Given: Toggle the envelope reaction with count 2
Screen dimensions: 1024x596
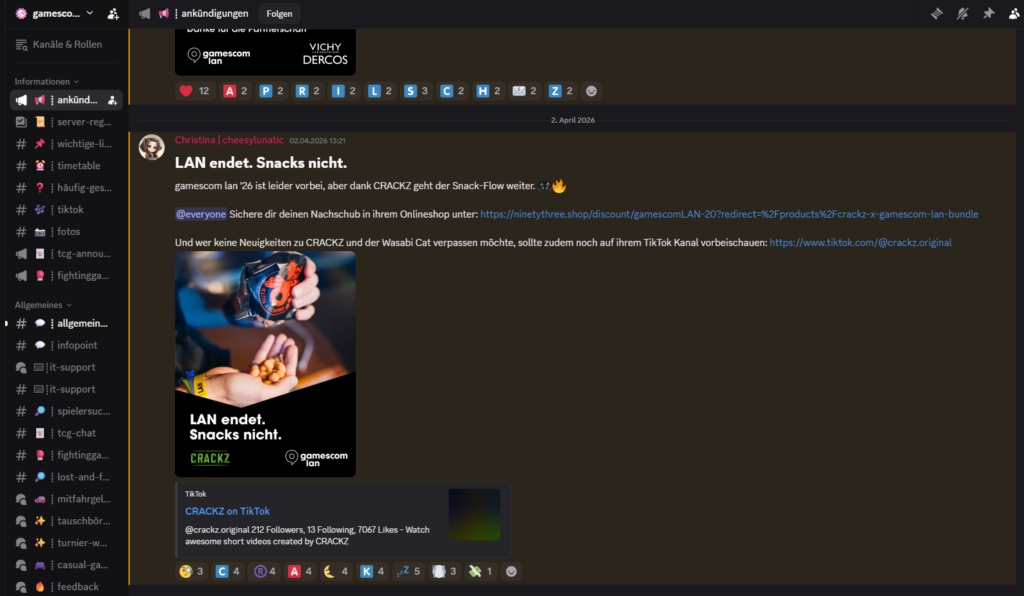Looking at the screenshot, I should click(524, 91).
